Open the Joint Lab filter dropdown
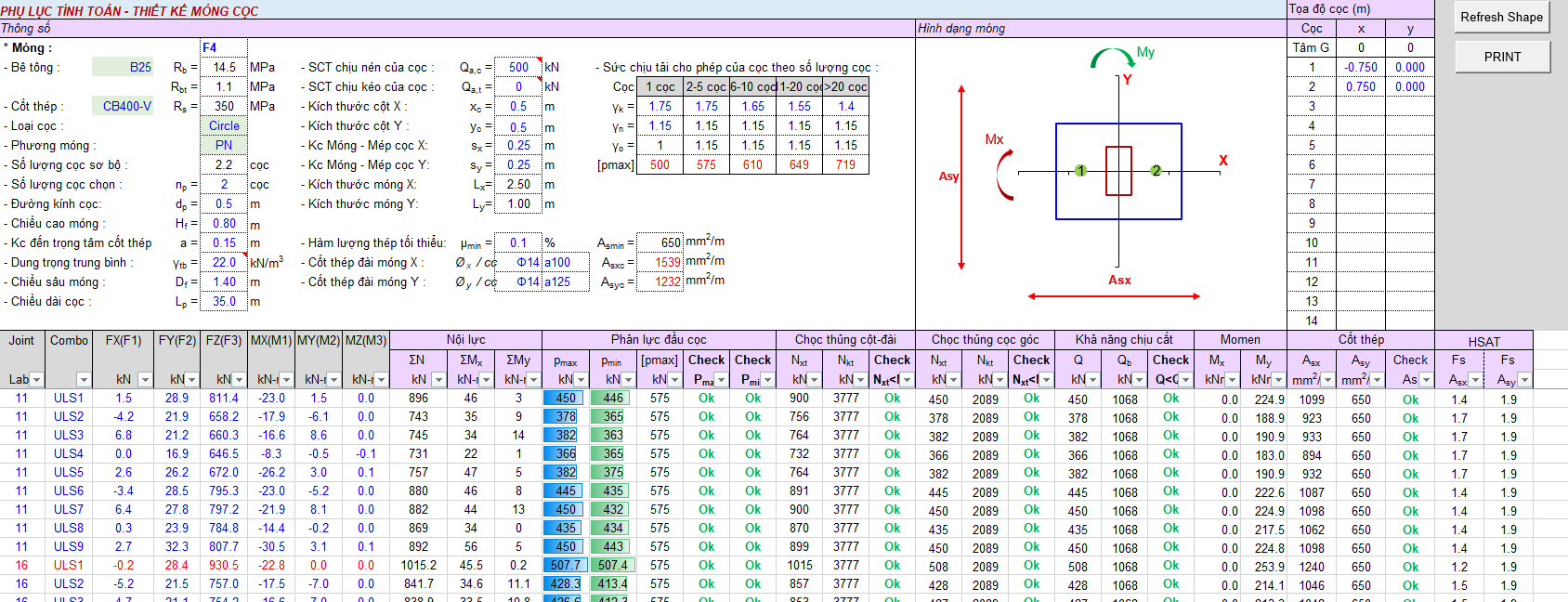Viewport: 1568px width, 602px height. [36, 379]
